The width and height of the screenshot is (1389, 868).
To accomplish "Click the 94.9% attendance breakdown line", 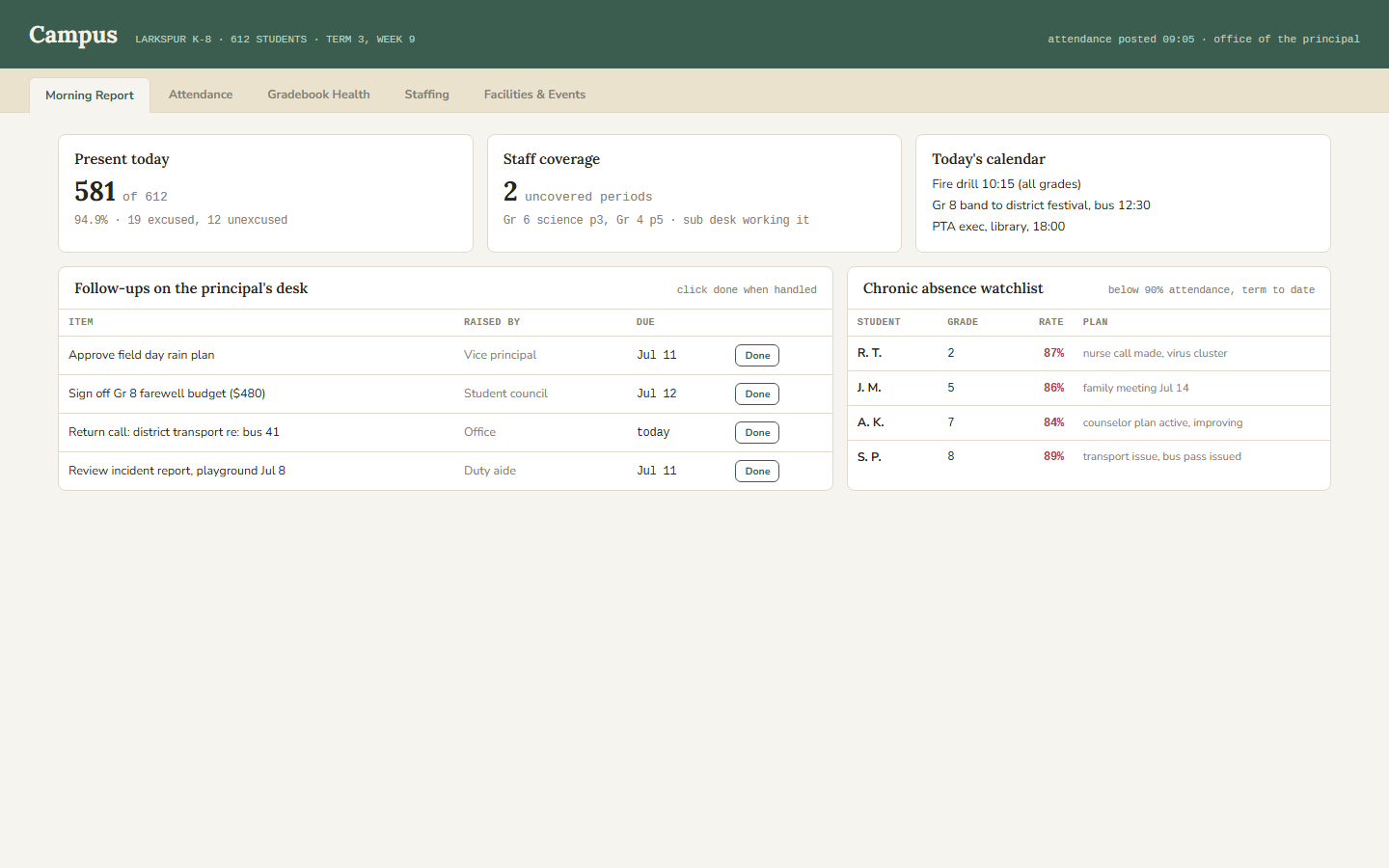I will 180,220.
